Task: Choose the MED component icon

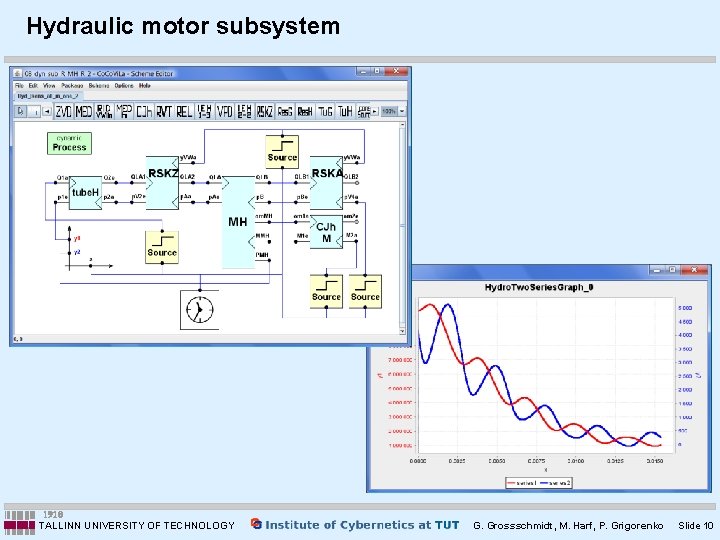Action: [x=84, y=111]
